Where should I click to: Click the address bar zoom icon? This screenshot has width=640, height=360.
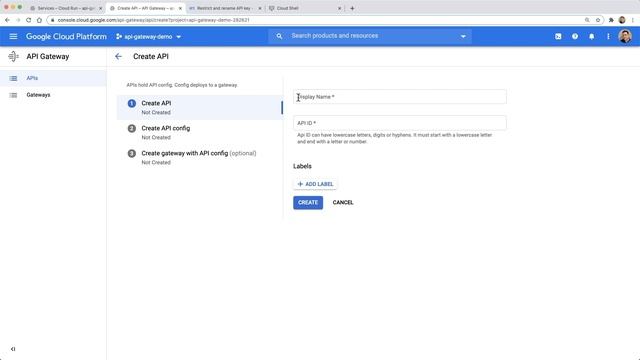[587, 20]
